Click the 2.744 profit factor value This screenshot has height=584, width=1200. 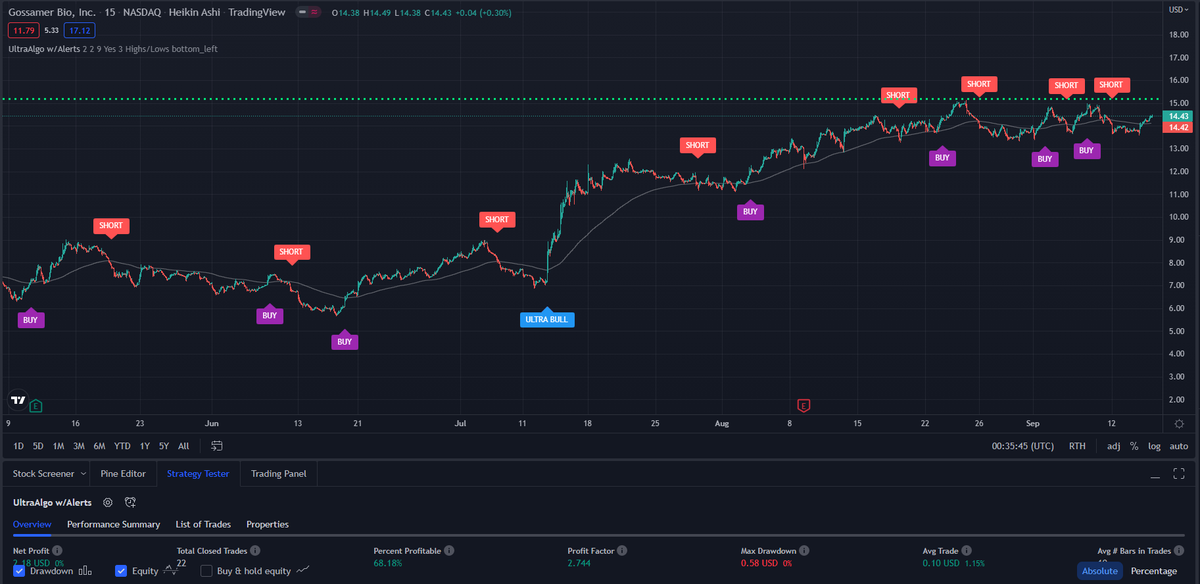click(579, 564)
